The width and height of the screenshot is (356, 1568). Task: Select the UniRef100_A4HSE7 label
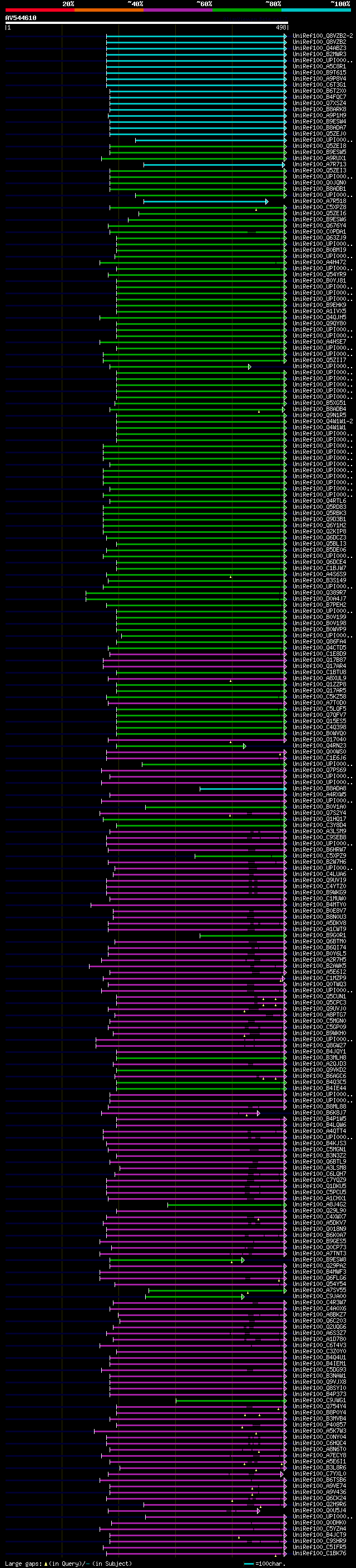[x=319, y=342]
